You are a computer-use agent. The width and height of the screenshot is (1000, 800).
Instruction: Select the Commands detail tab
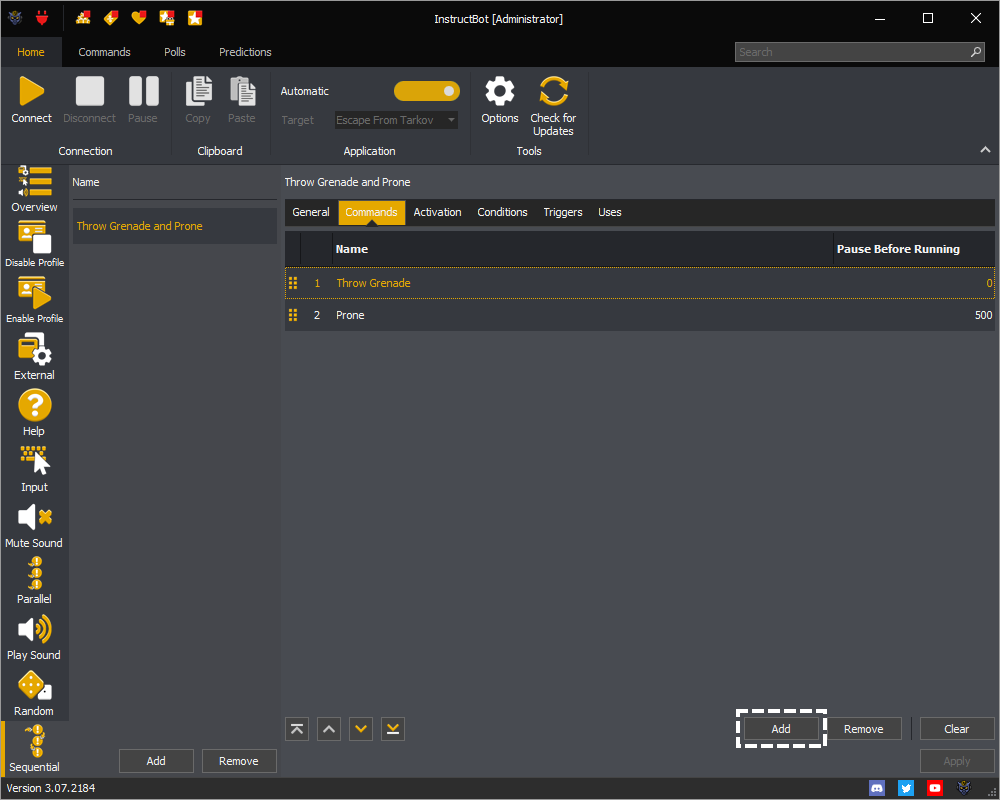pos(371,212)
